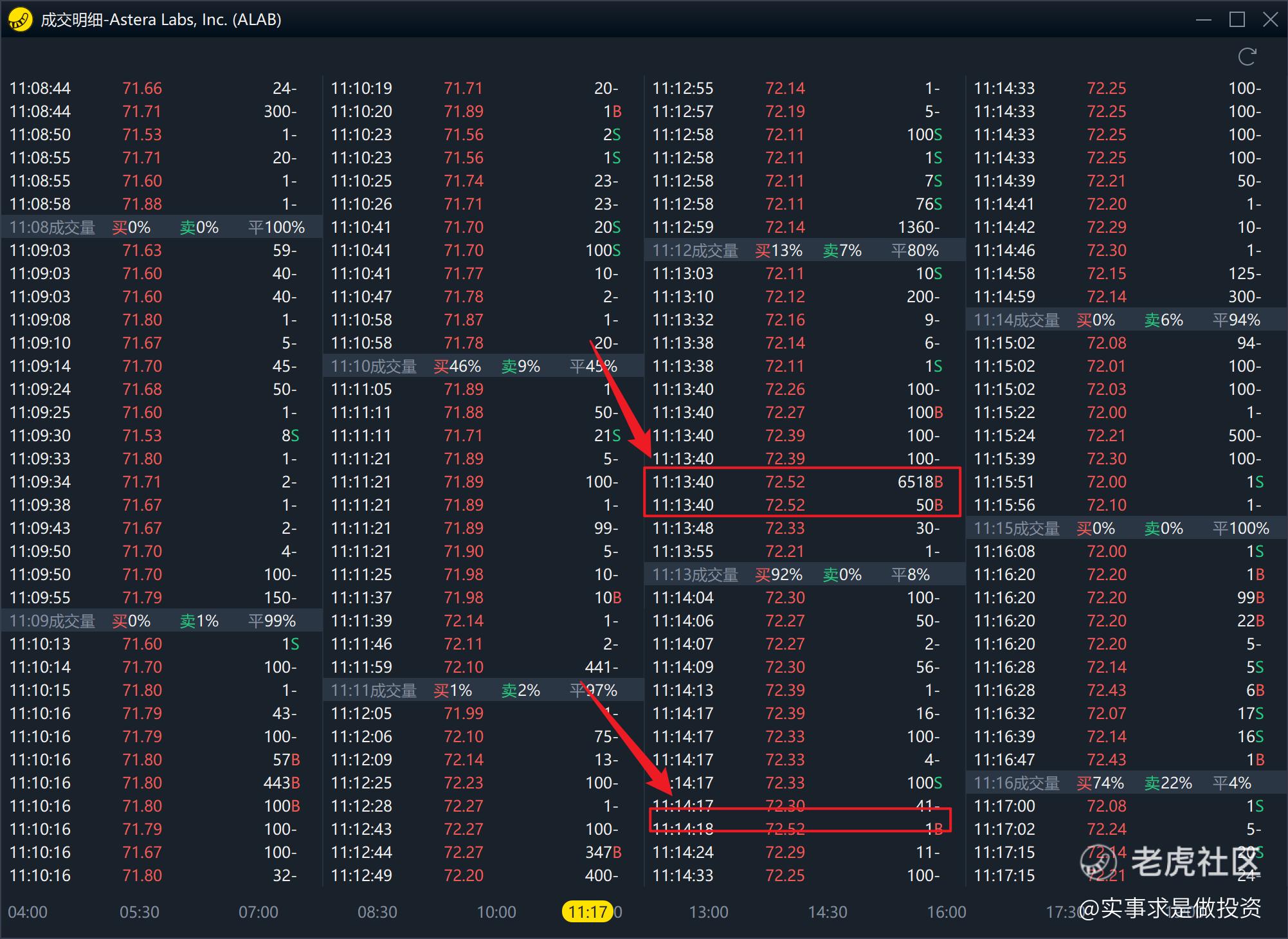This screenshot has height=939, width=1288.
Task: Click the 11:15成交量 summary row
Action: pyautogui.click(x=1126, y=528)
